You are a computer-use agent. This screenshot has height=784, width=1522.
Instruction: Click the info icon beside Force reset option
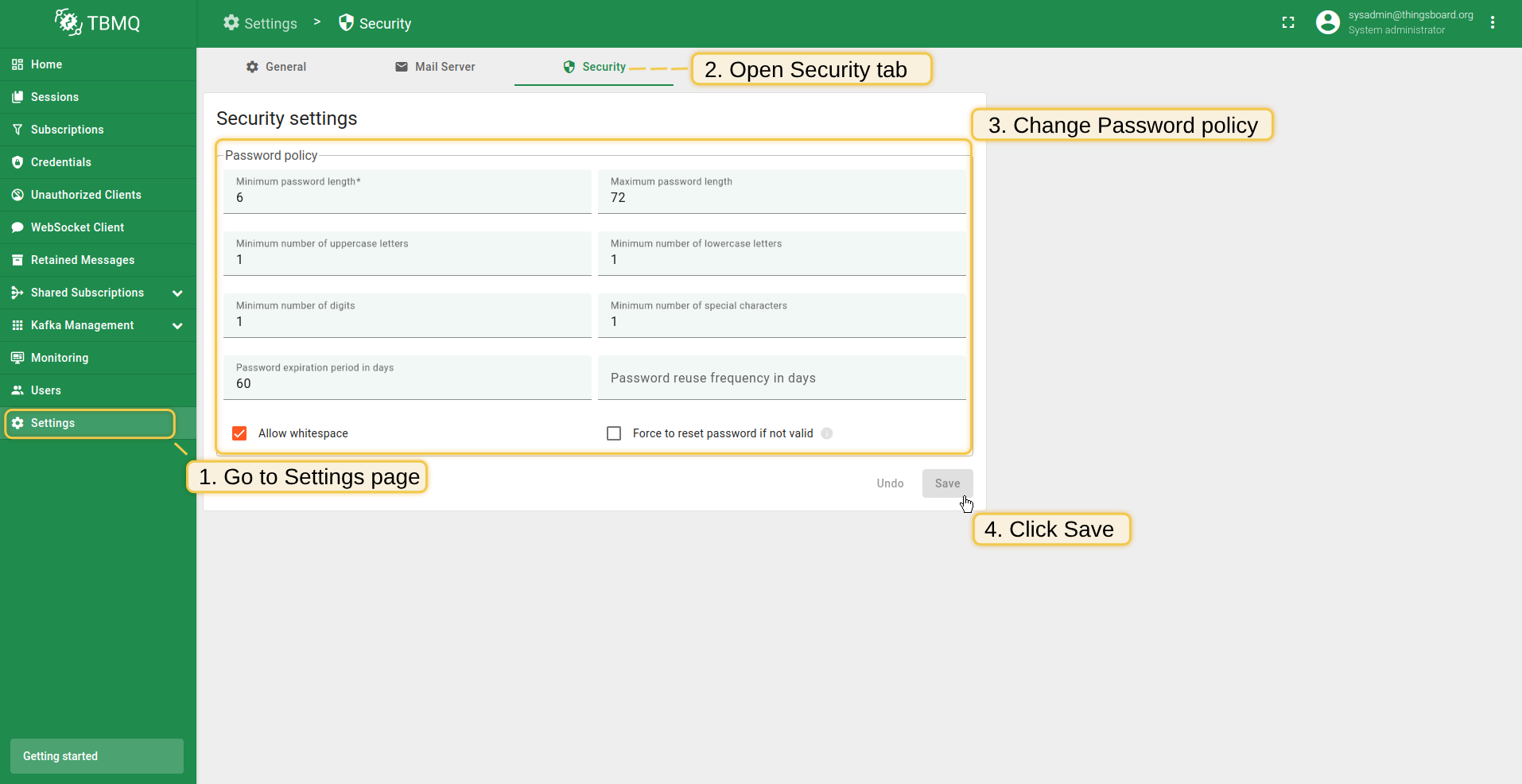tap(826, 433)
